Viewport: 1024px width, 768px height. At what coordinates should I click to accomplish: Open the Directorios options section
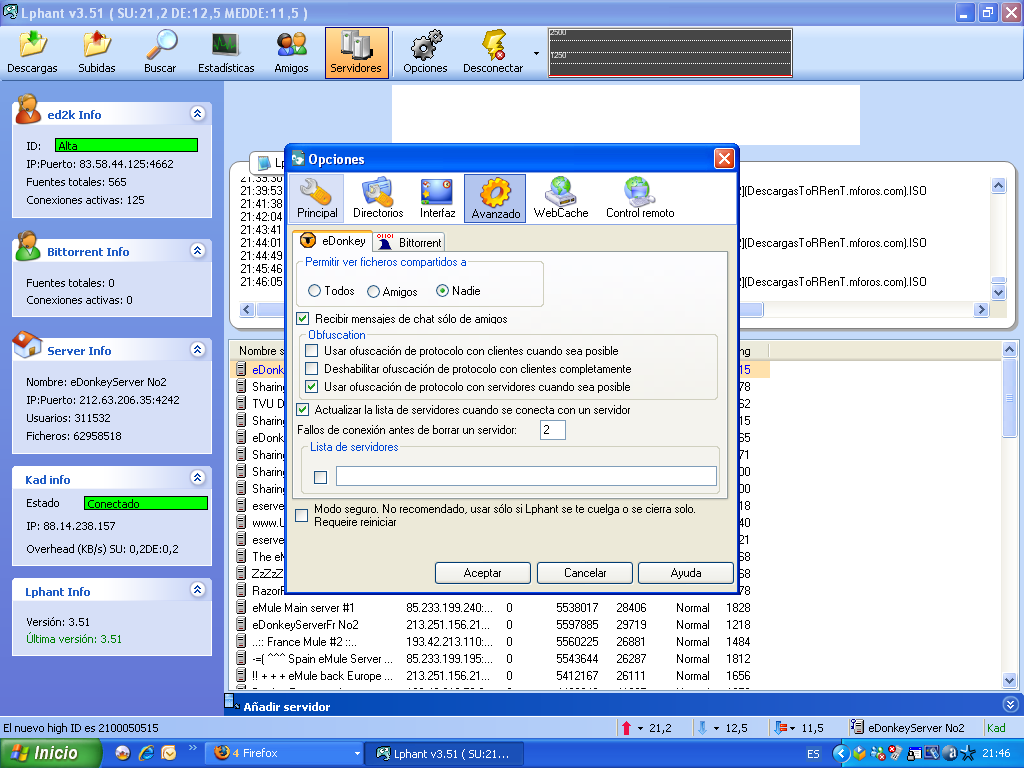378,199
